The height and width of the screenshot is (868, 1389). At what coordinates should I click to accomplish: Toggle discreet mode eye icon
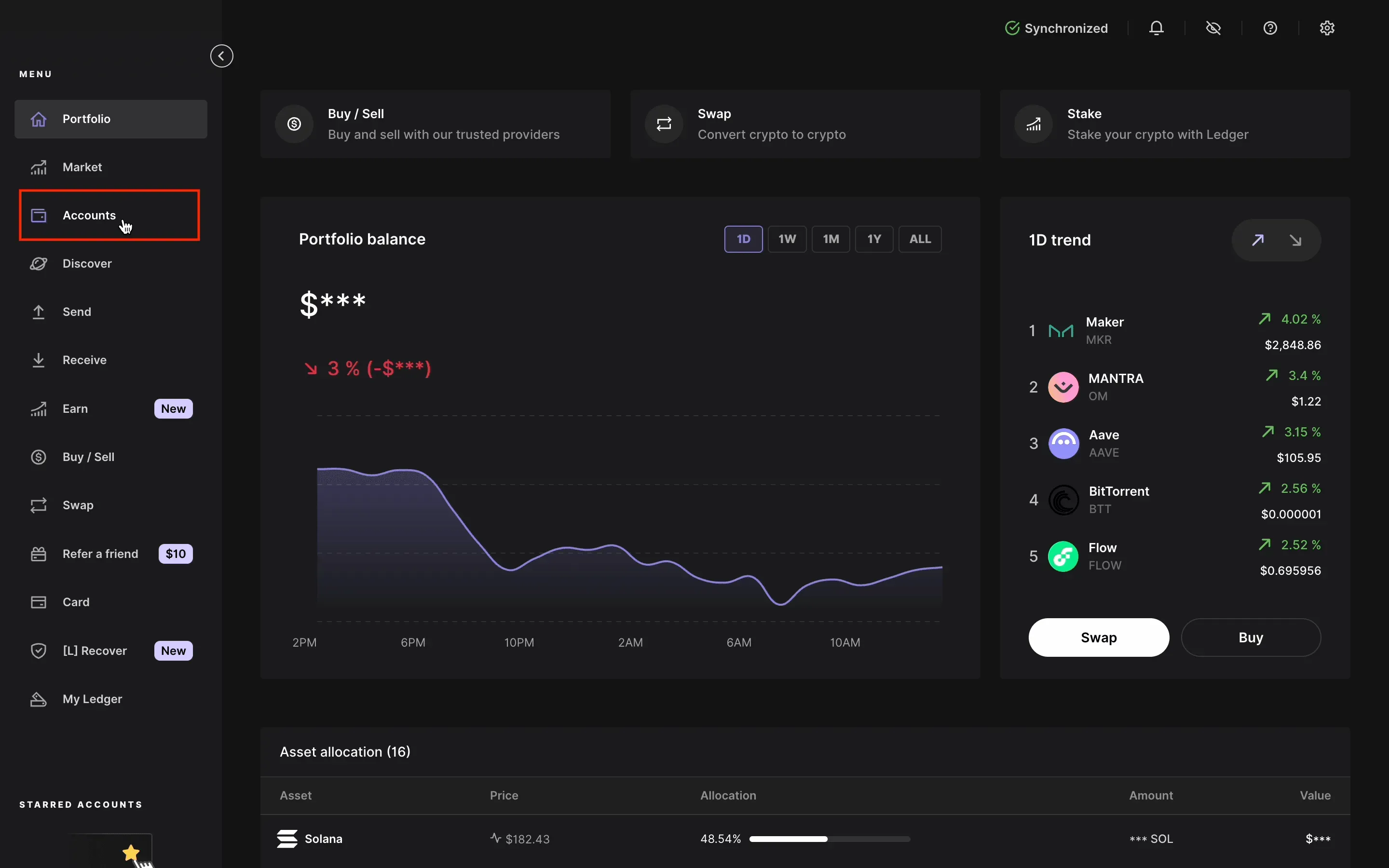1213,28
